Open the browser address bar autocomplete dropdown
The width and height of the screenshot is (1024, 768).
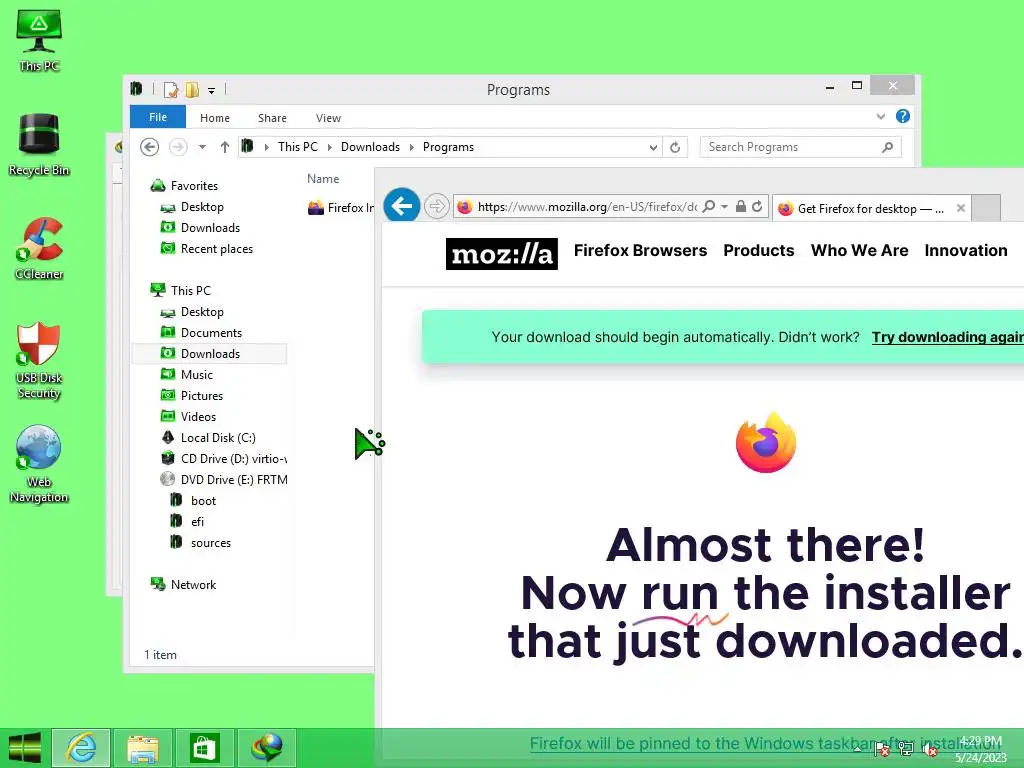click(x=724, y=206)
